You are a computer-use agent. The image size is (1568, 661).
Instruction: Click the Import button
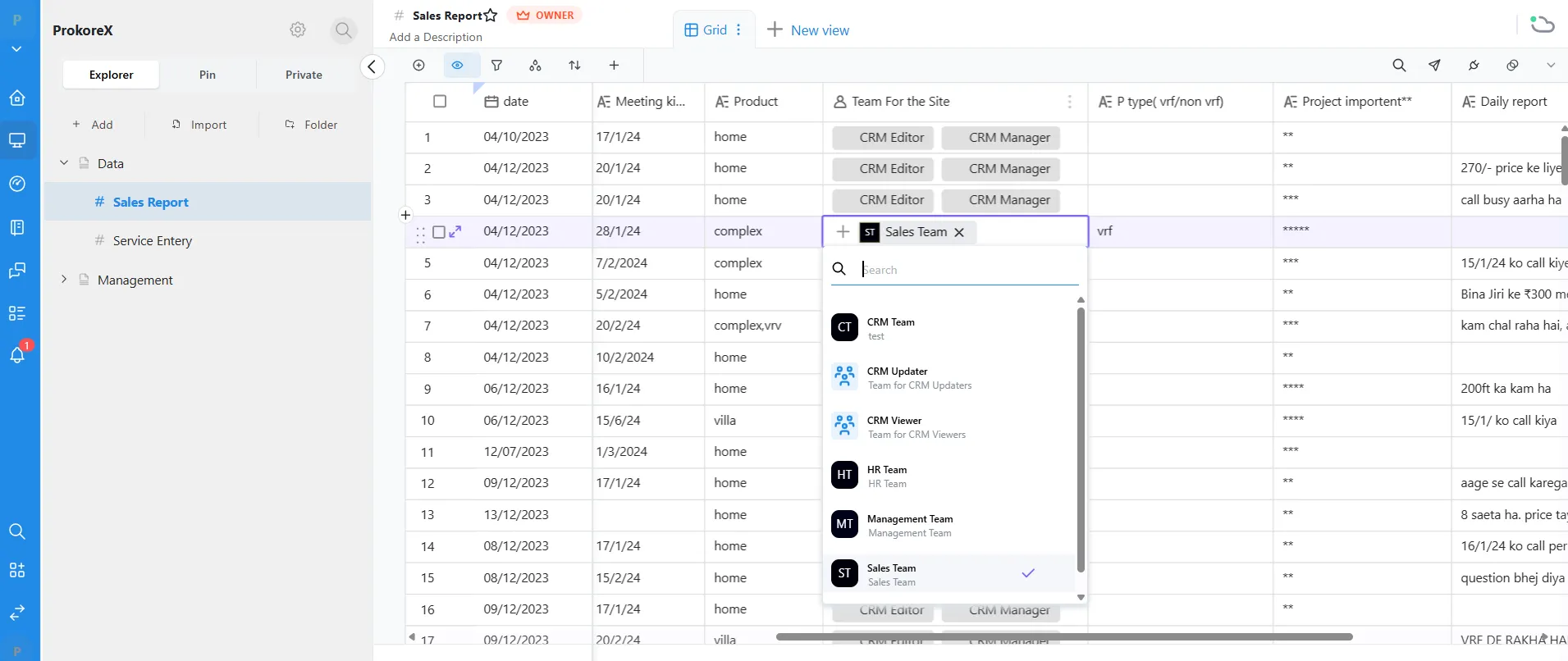pos(199,125)
